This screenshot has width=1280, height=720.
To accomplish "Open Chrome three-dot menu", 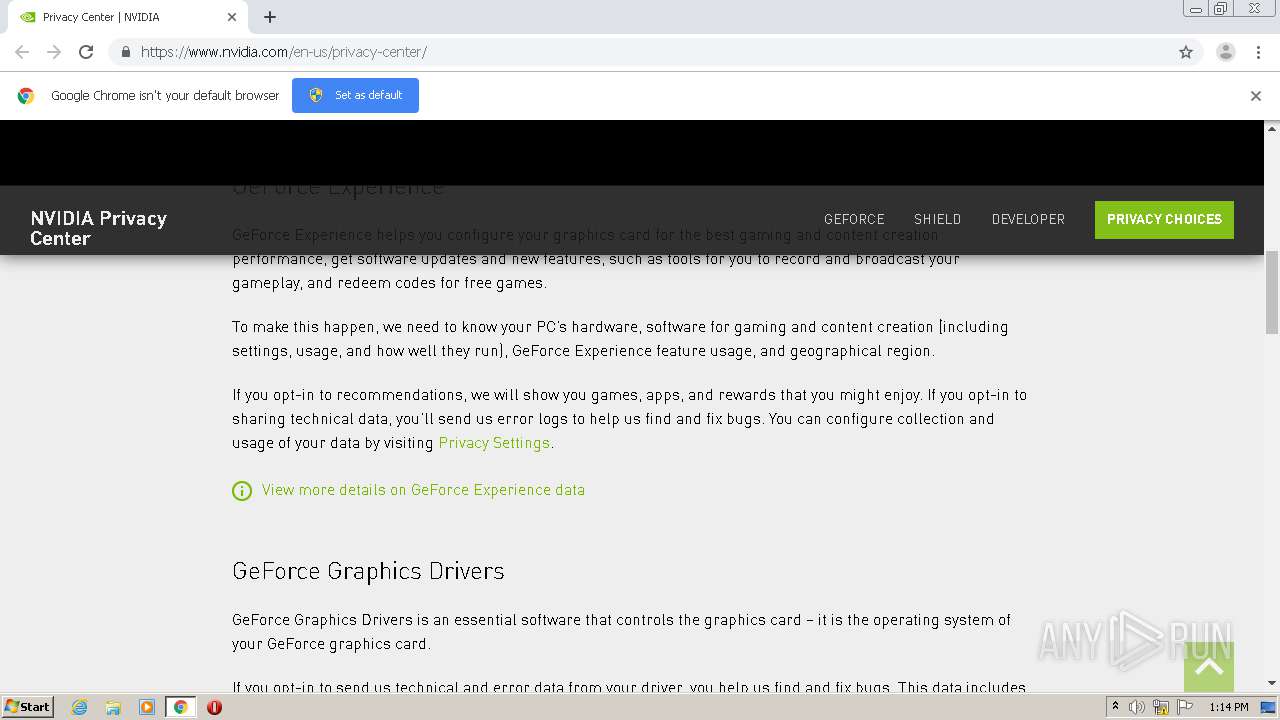I will [x=1258, y=52].
